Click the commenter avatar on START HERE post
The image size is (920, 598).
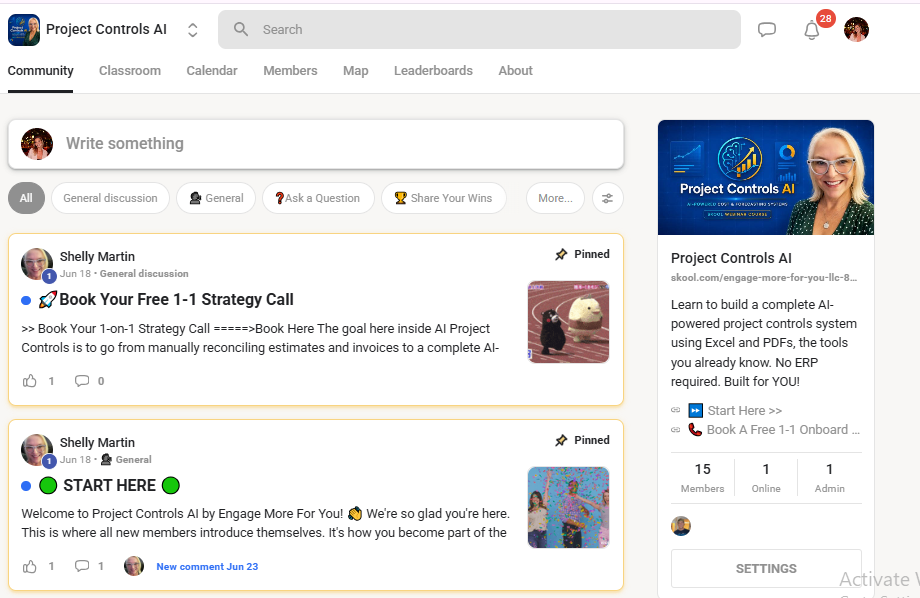coord(134,566)
